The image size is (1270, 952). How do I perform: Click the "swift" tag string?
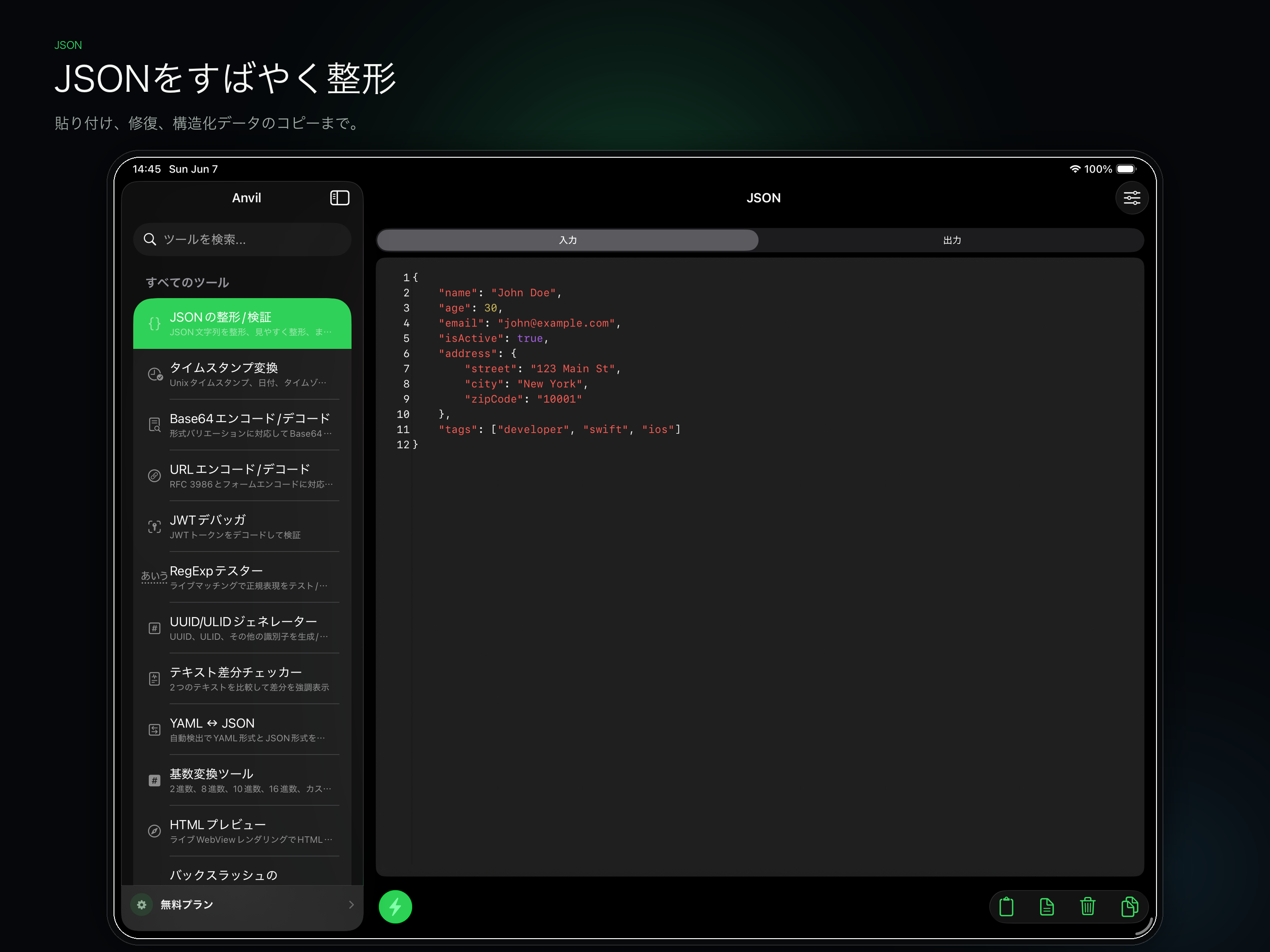tap(606, 430)
